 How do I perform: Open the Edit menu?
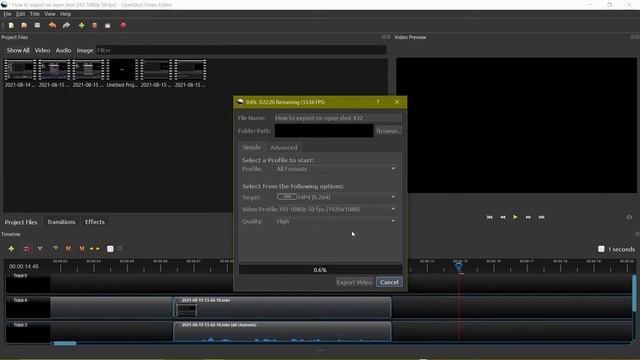[20, 14]
